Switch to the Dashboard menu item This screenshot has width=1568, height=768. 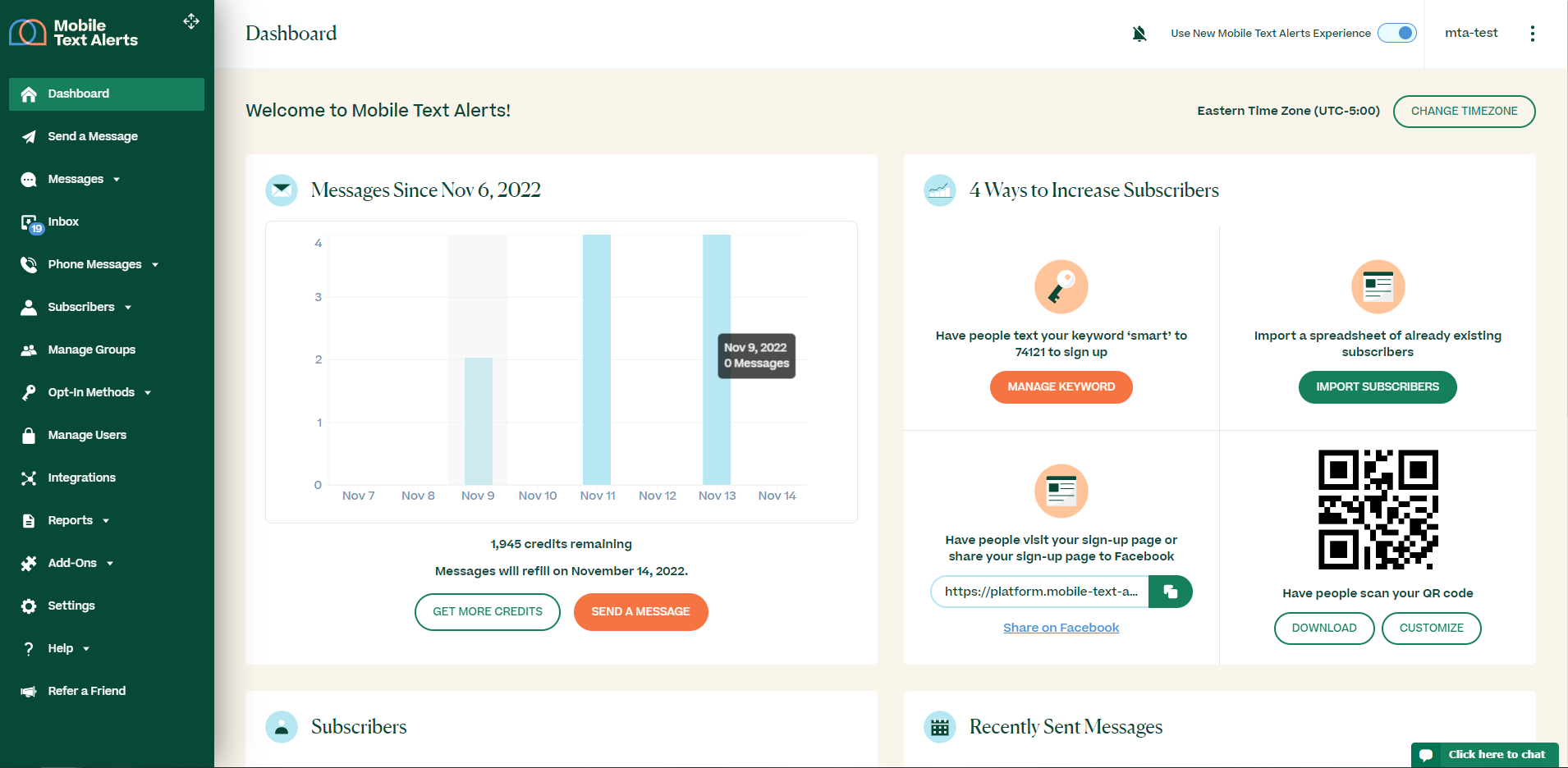[x=79, y=94]
